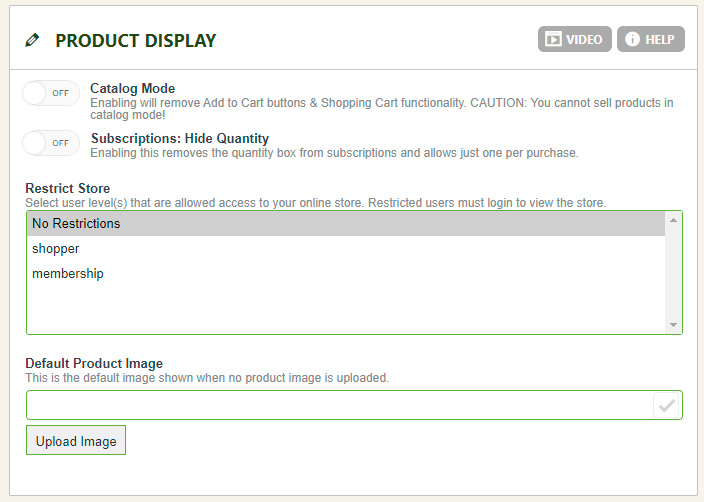Pick membership in the Restrict Store list
Screen dimensions: 704x502
68,273
